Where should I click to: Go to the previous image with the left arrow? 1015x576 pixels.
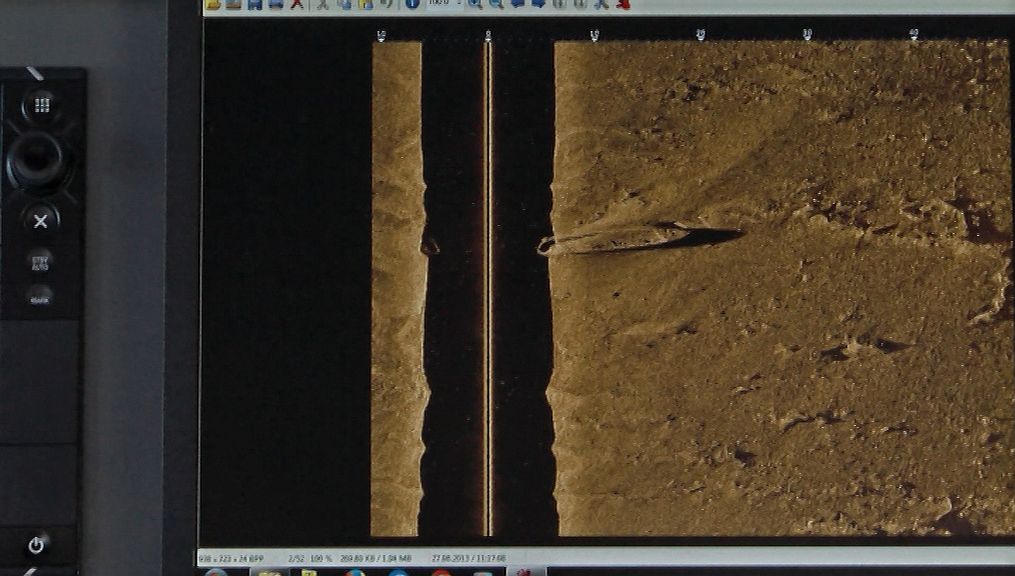point(518,4)
